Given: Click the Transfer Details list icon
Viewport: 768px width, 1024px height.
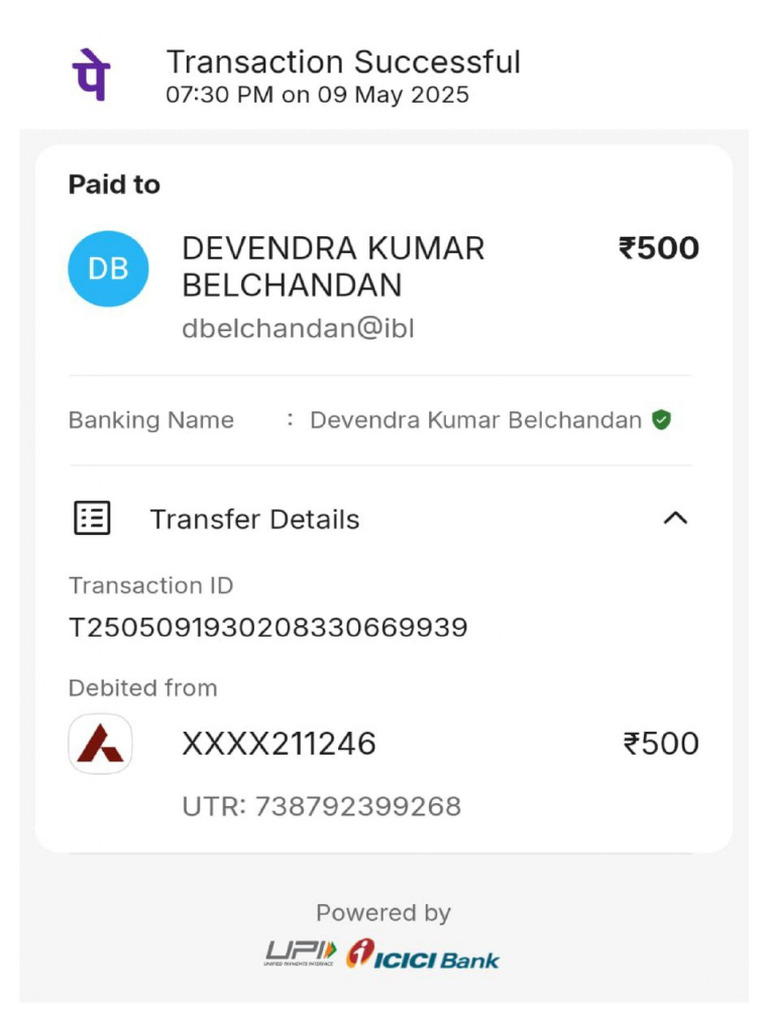Looking at the screenshot, I should (x=92, y=518).
